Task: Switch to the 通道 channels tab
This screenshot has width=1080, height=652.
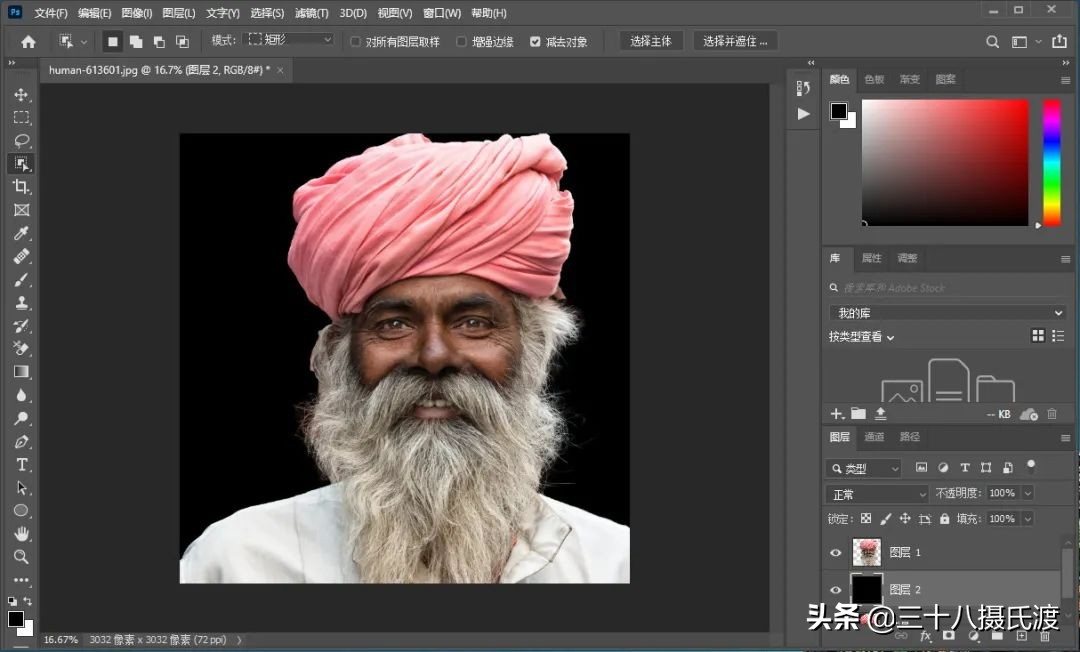Action: (x=874, y=437)
